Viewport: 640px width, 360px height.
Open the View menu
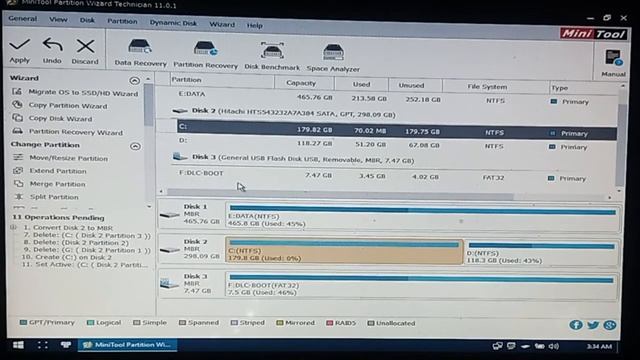(x=58, y=20)
